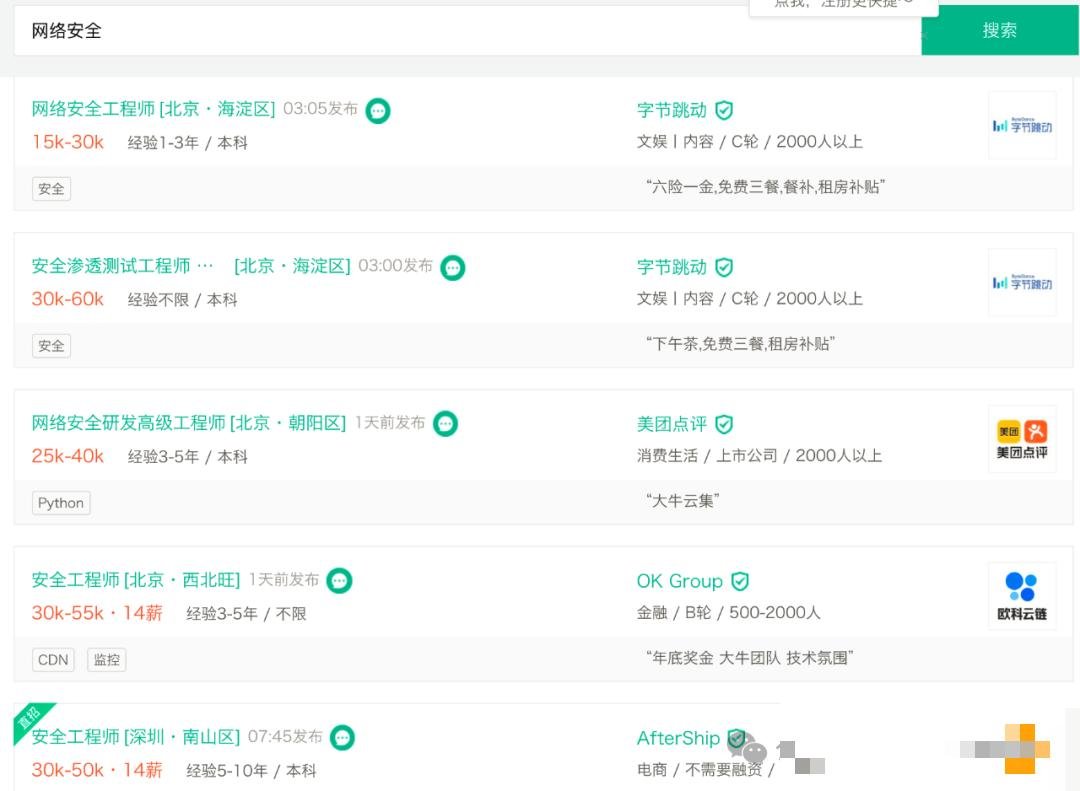Click the 监控 skill tag
1080x791 pixels.
107,660
